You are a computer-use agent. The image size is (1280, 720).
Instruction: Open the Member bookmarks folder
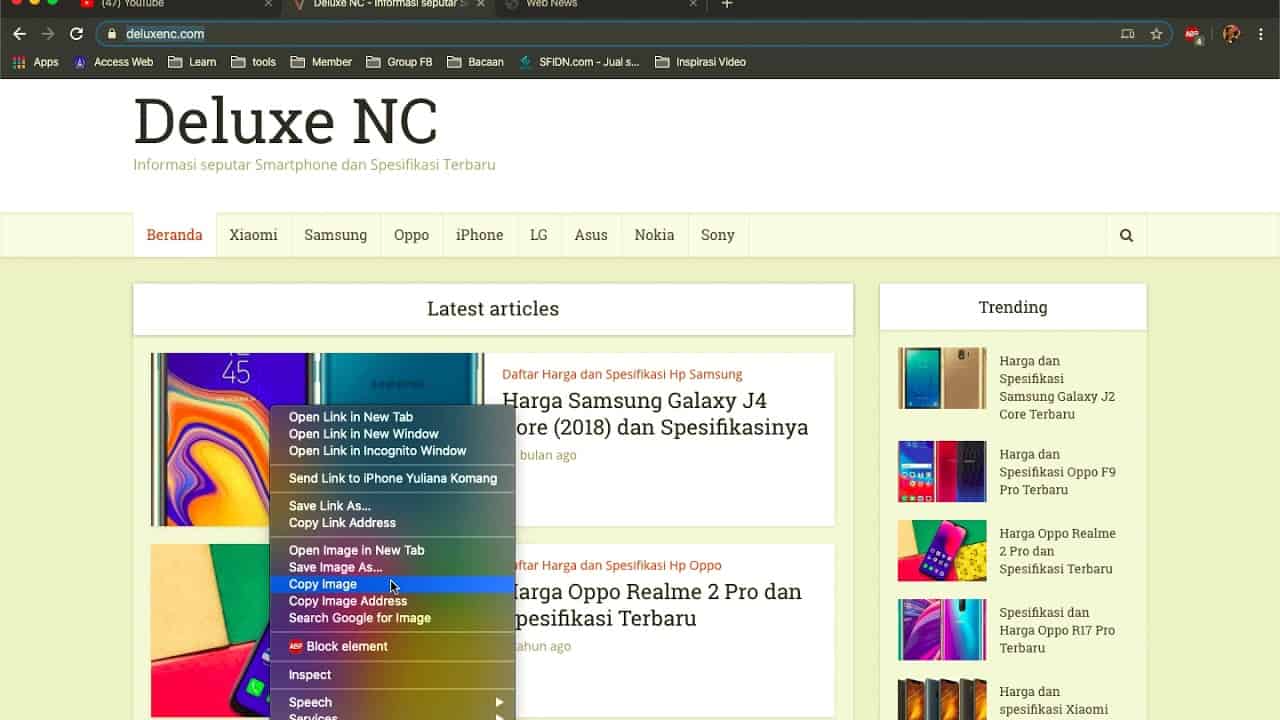(x=321, y=62)
